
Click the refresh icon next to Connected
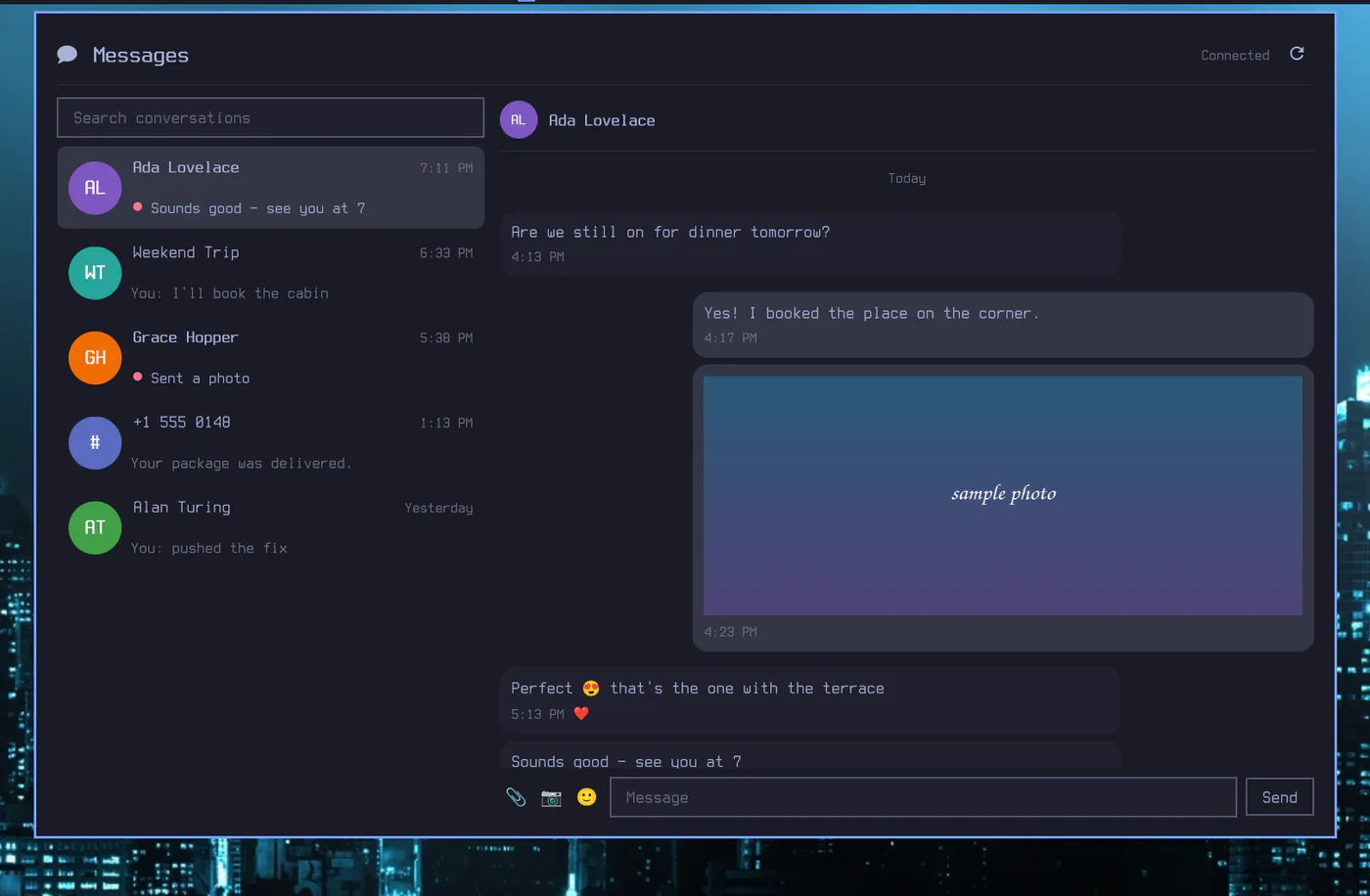coord(1297,54)
